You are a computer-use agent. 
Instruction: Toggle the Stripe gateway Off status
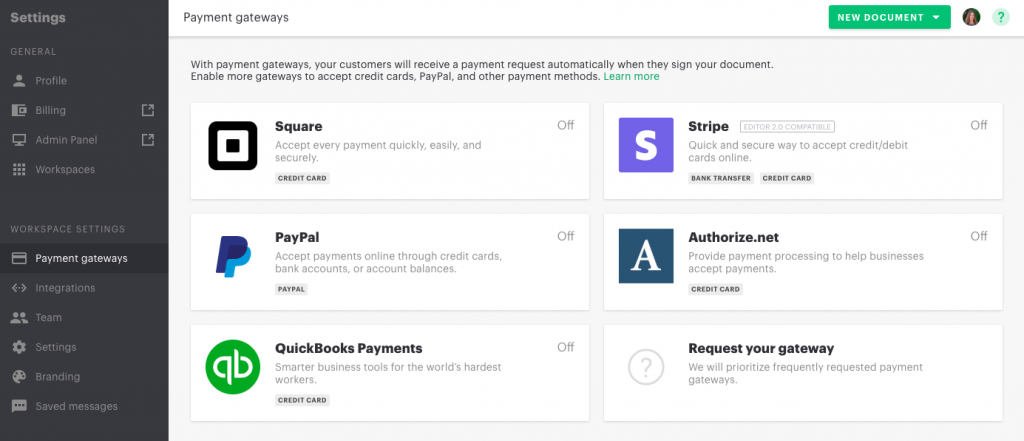point(978,125)
